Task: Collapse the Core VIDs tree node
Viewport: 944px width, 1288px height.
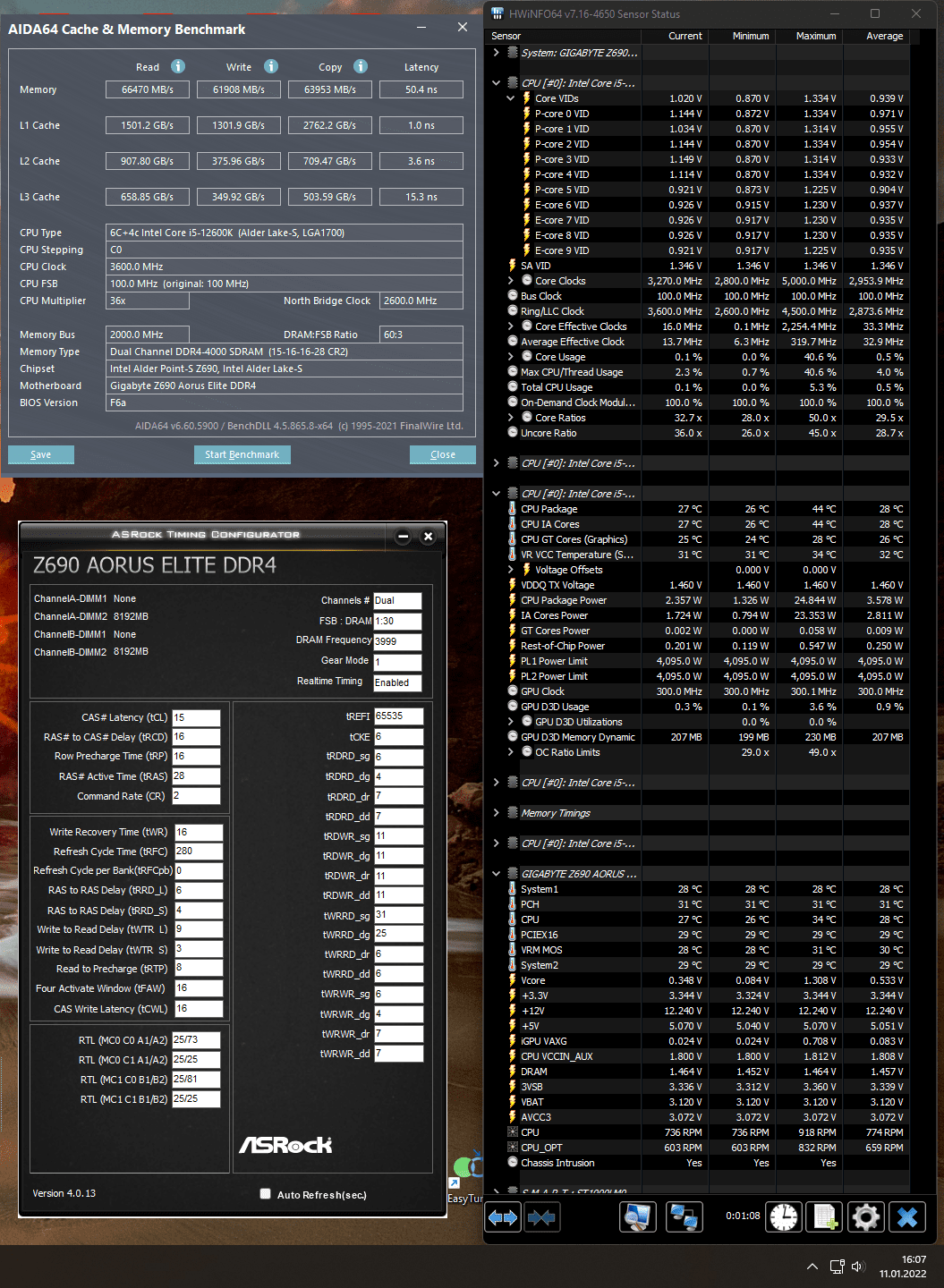Action: tap(511, 98)
